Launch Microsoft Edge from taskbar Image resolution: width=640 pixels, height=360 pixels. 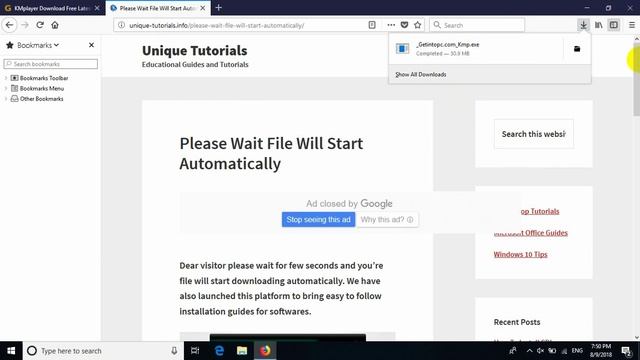click(219, 351)
